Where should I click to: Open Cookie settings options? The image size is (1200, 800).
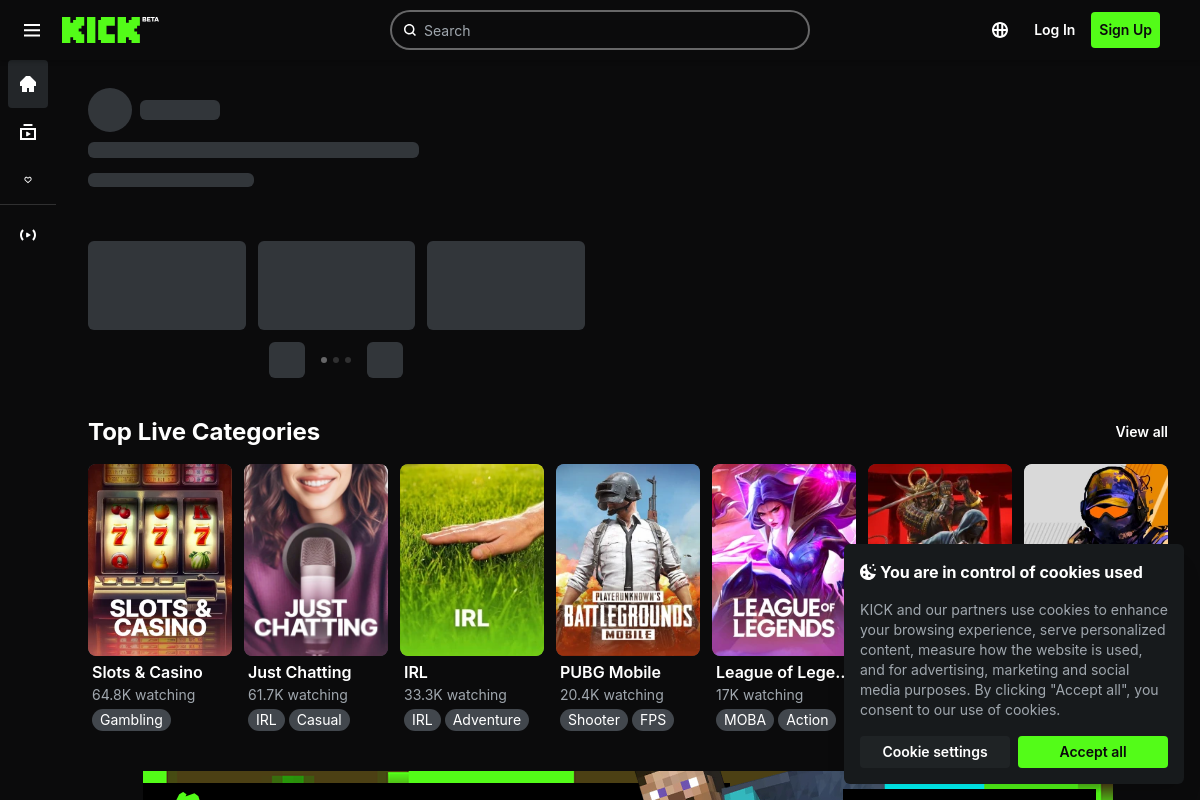click(x=935, y=751)
